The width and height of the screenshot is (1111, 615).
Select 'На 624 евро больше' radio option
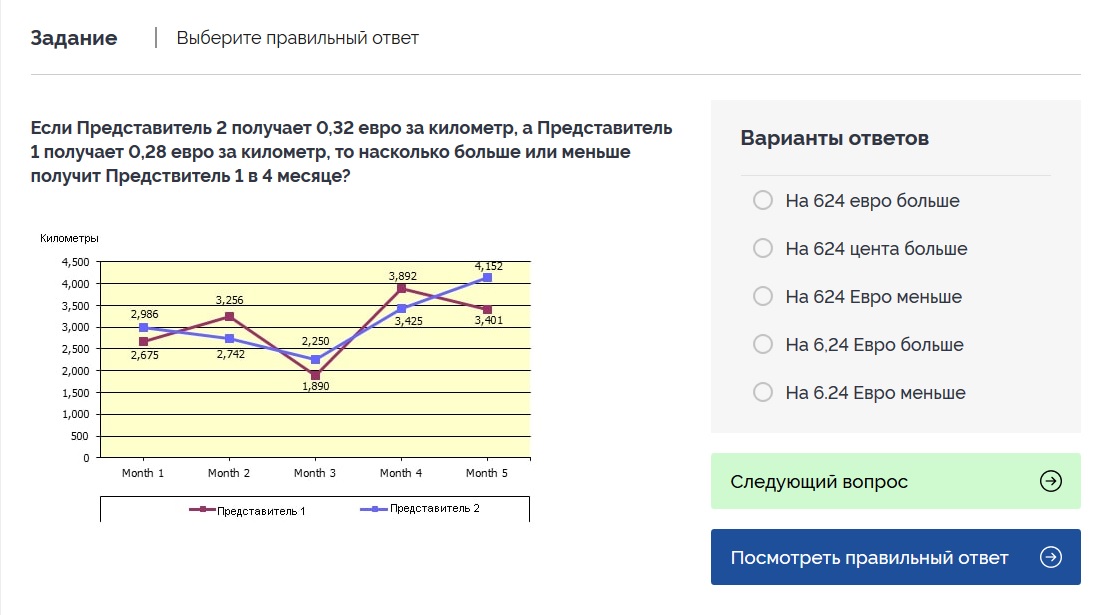763,201
